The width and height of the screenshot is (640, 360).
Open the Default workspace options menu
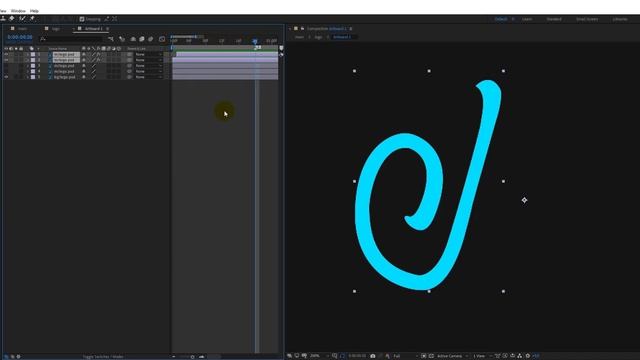coord(513,19)
